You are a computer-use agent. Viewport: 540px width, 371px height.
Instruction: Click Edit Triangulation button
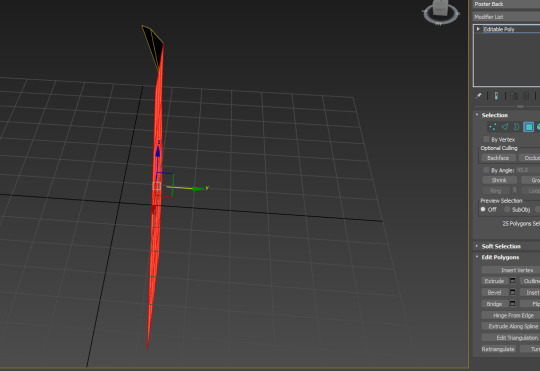coord(511,338)
